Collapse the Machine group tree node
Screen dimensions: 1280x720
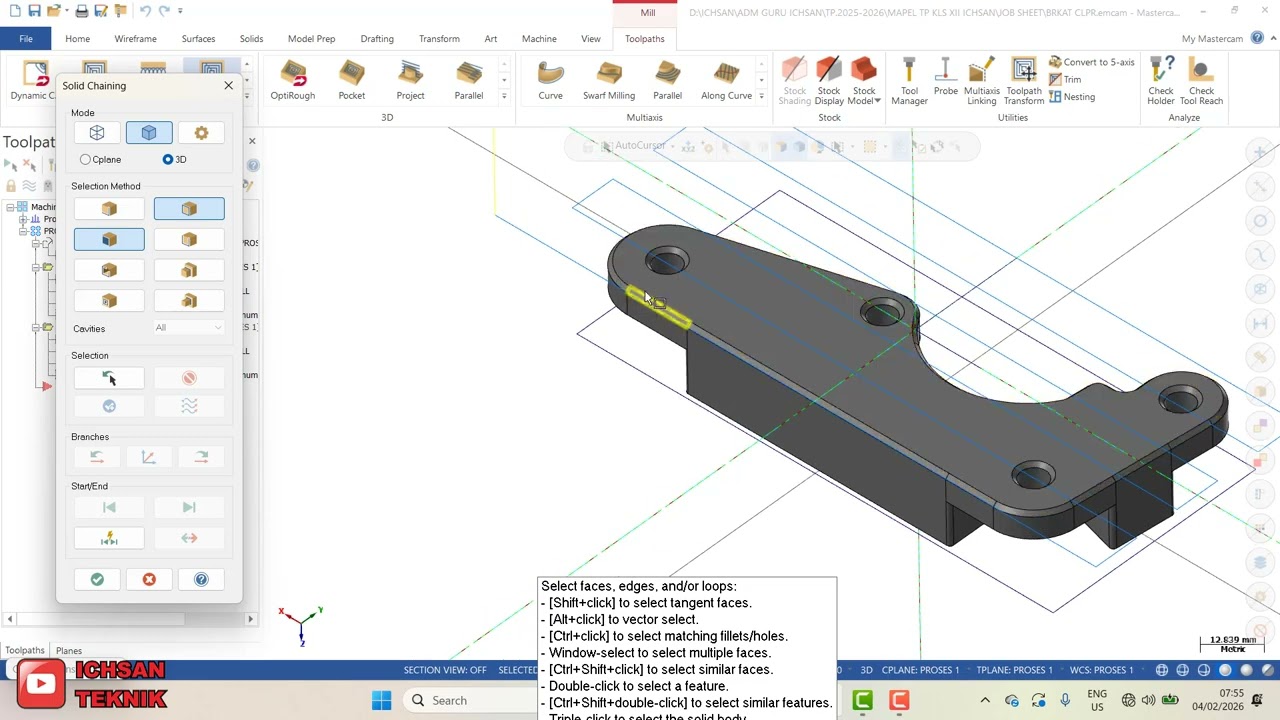click(x=10, y=207)
